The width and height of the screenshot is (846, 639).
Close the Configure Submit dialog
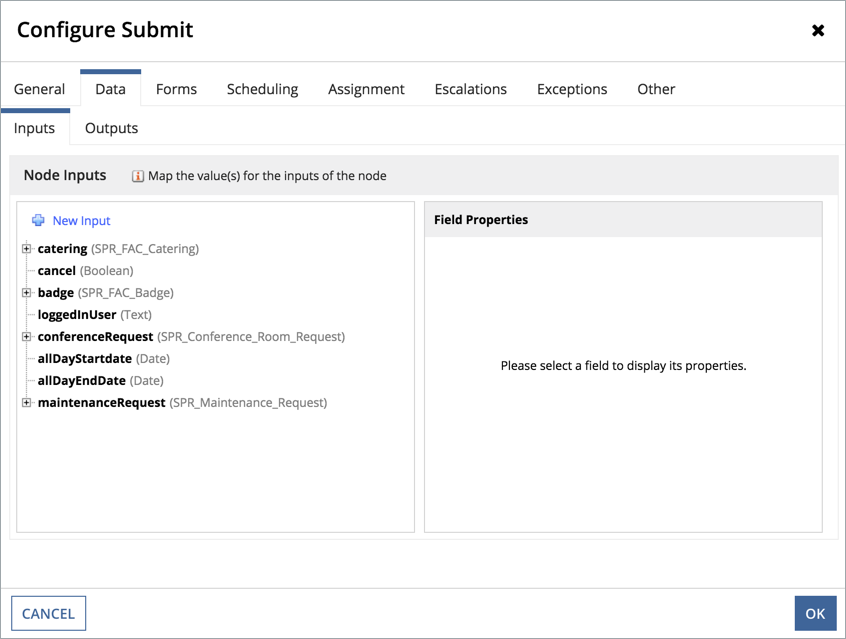click(818, 31)
